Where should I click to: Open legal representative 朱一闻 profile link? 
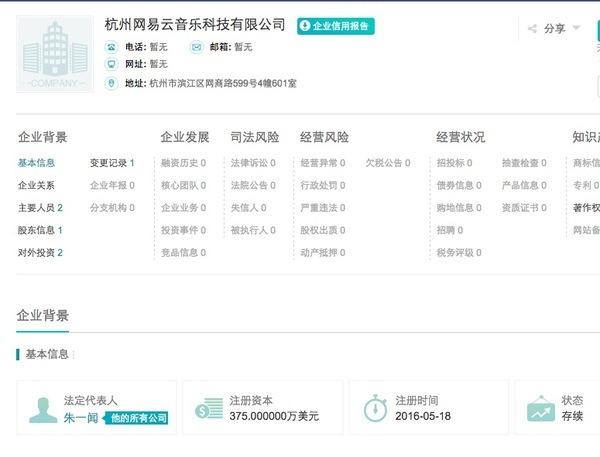click(x=81, y=418)
